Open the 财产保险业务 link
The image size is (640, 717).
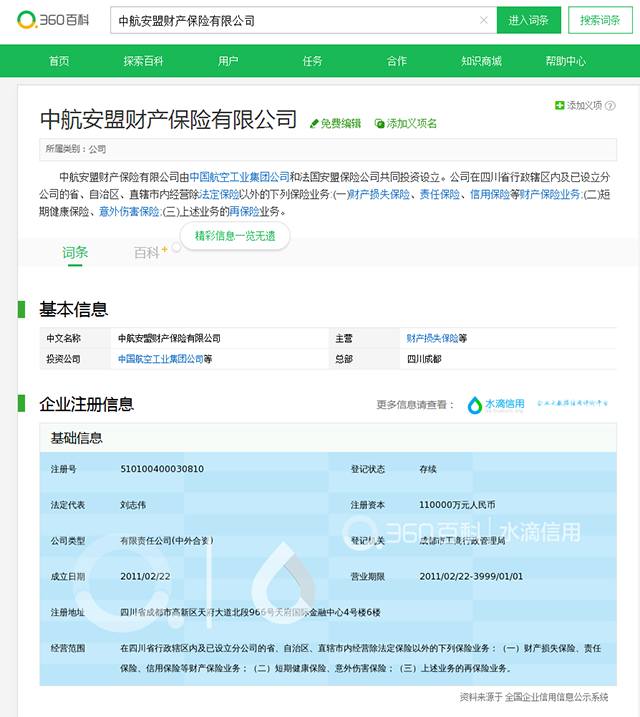point(550,194)
